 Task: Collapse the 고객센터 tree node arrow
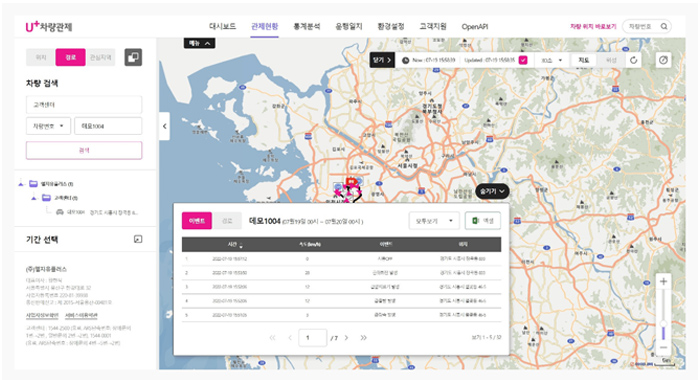pos(34,198)
